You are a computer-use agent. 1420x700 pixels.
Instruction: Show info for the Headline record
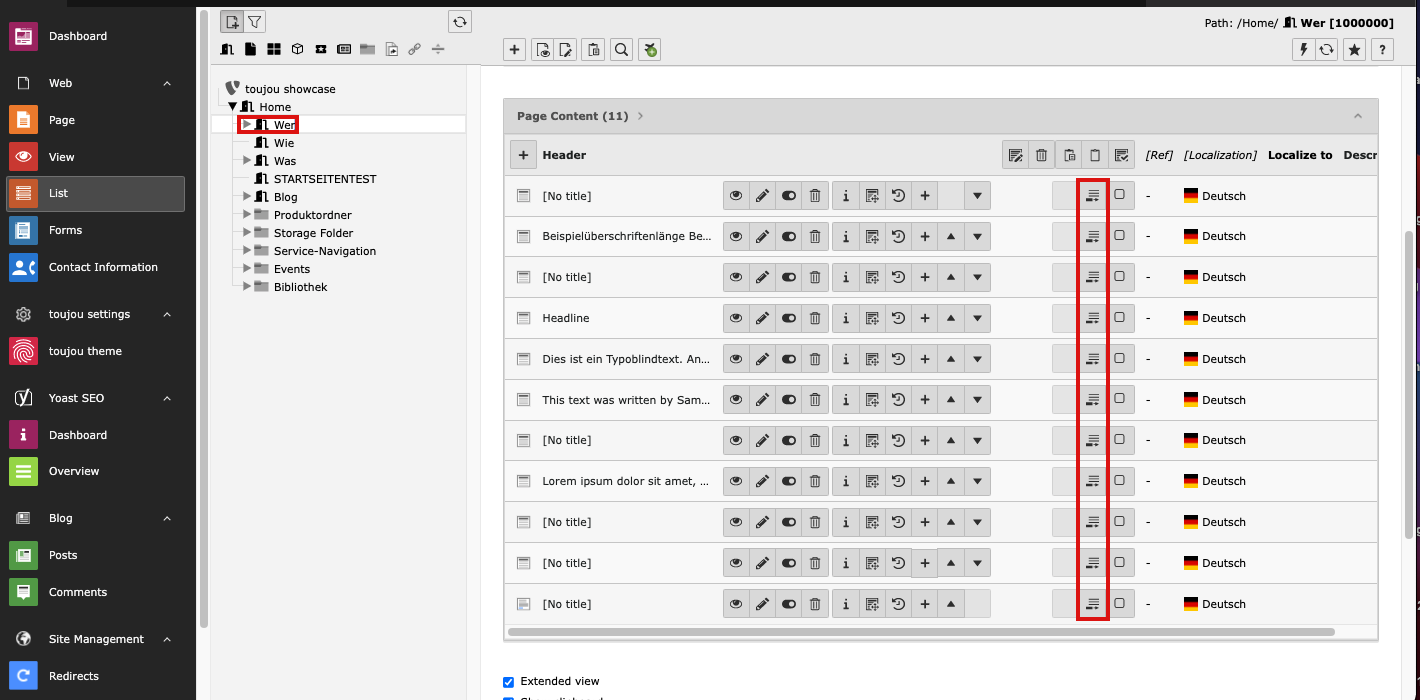pyautogui.click(x=846, y=317)
